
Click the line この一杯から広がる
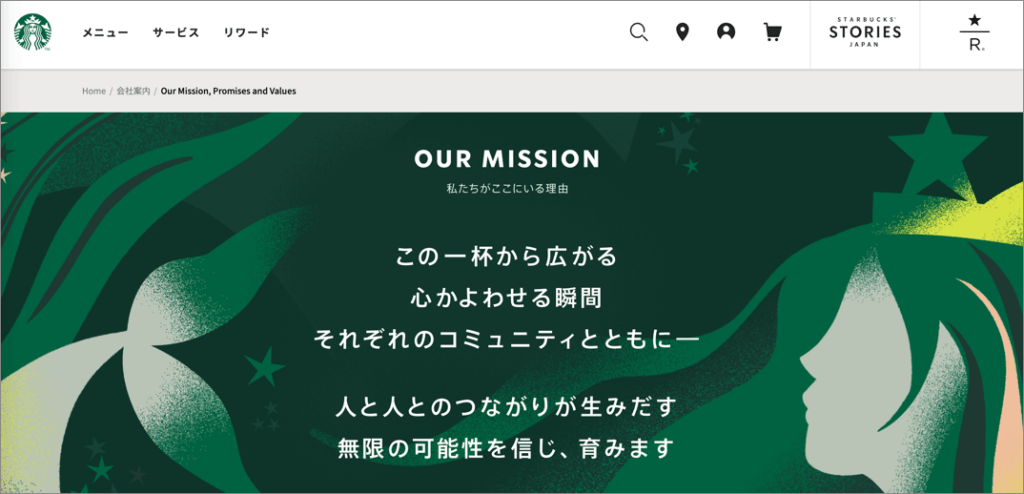tap(507, 256)
